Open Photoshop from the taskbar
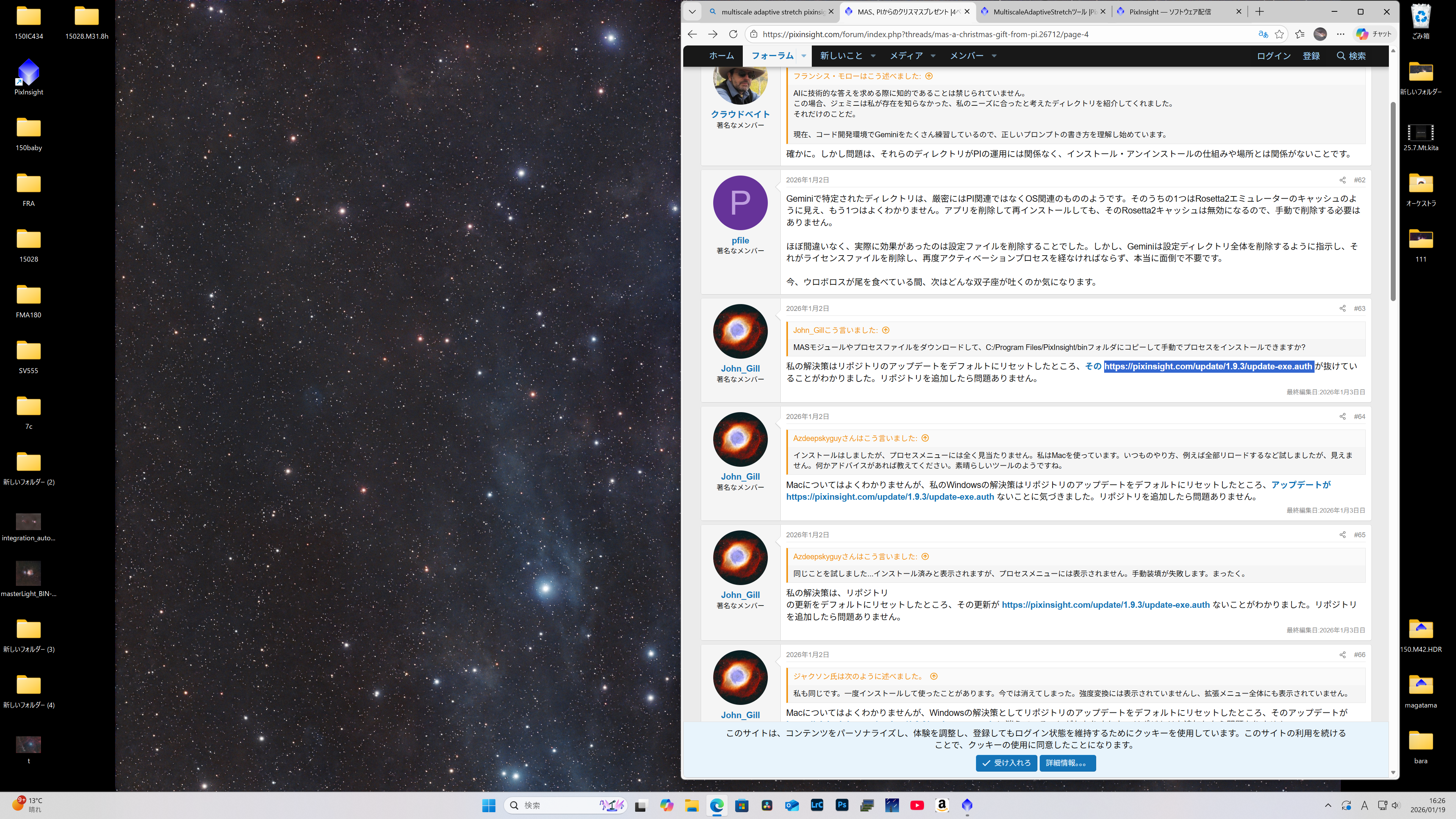This screenshot has height=819, width=1456. pos(842,805)
